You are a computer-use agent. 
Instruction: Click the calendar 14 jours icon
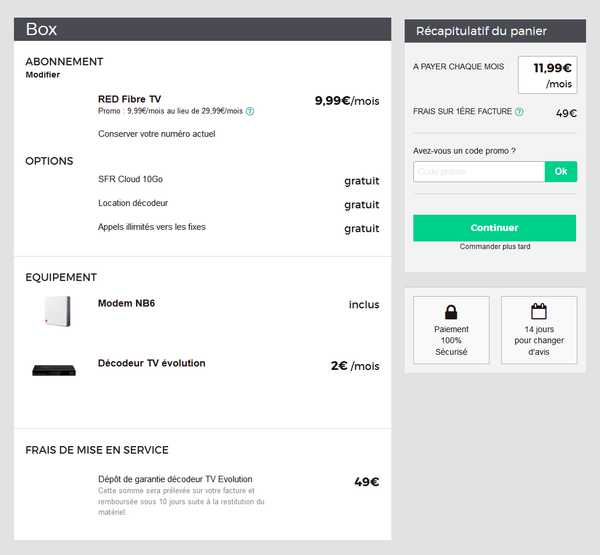click(x=539, y=311)
